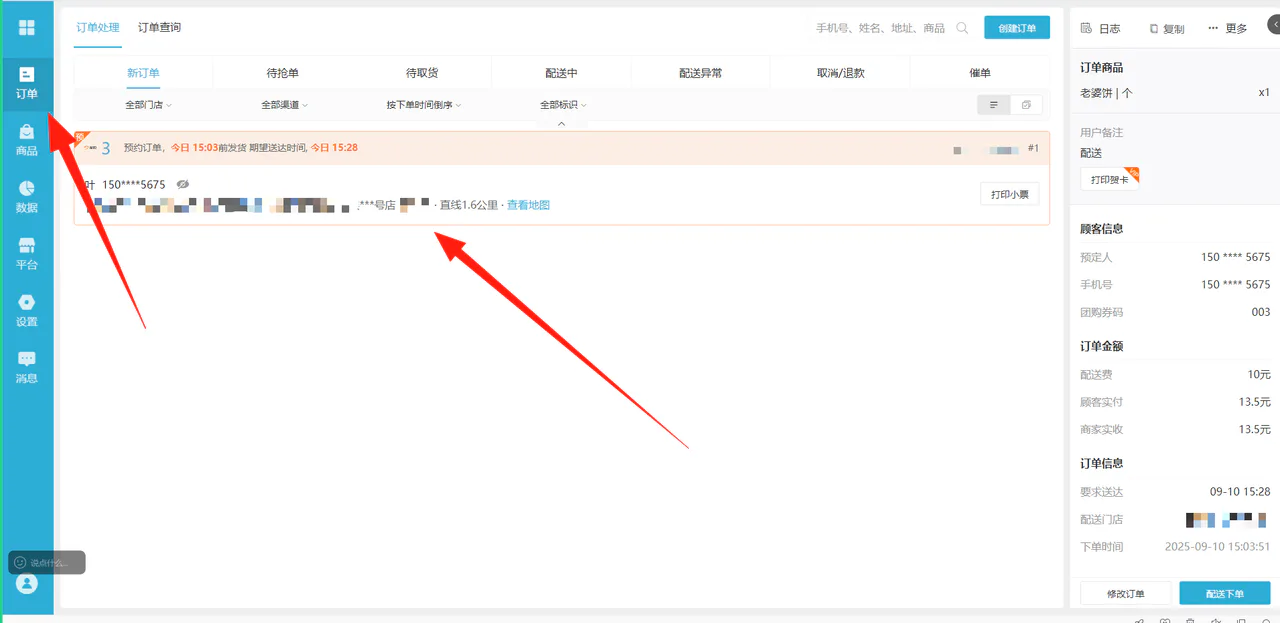Viewport: 1280px width, 623px height.
Task: Switch to the 订单查询 tab
Action: pos(160,28)
